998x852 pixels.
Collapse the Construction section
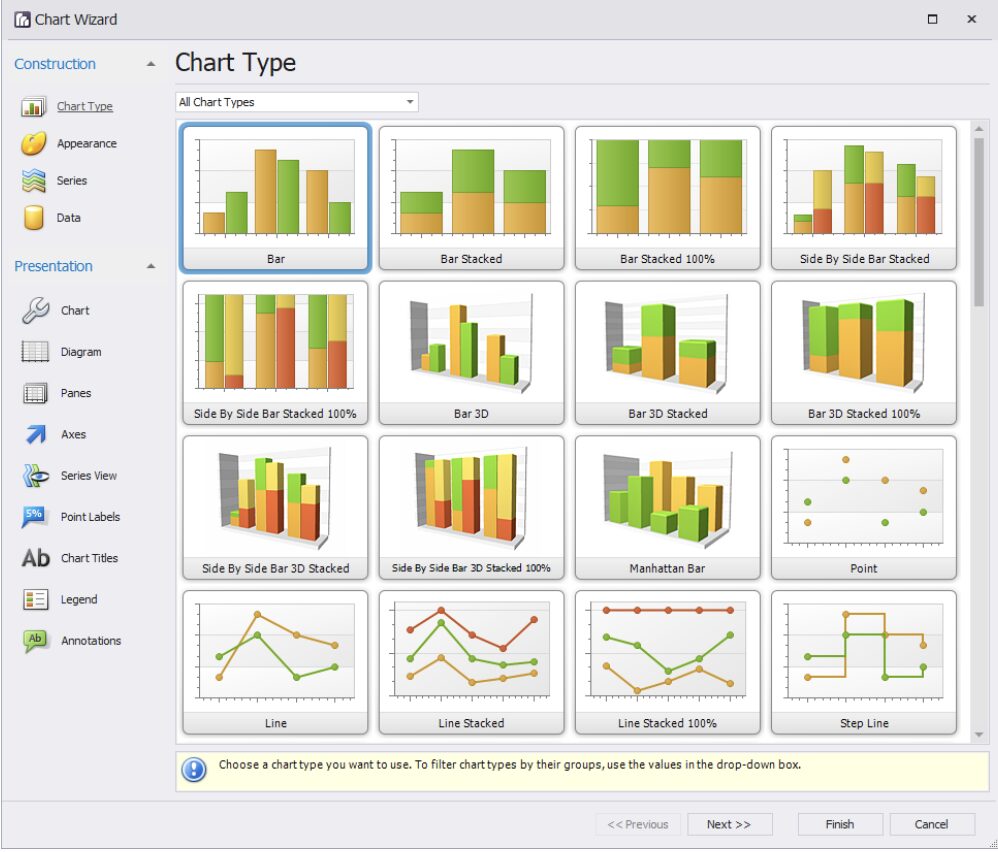pyautogui.click(x=151, y=64)
